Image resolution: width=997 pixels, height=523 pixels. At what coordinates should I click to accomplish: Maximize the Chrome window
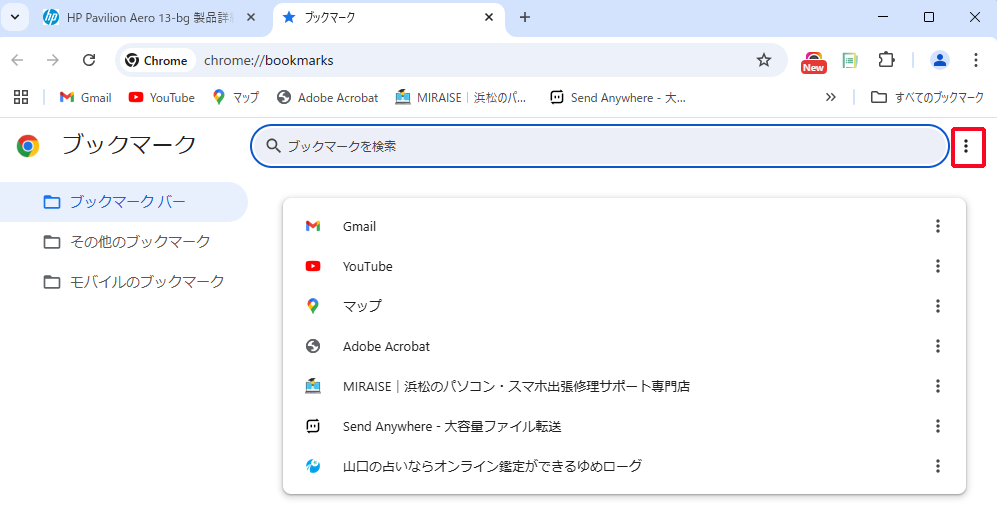point(929,17)
